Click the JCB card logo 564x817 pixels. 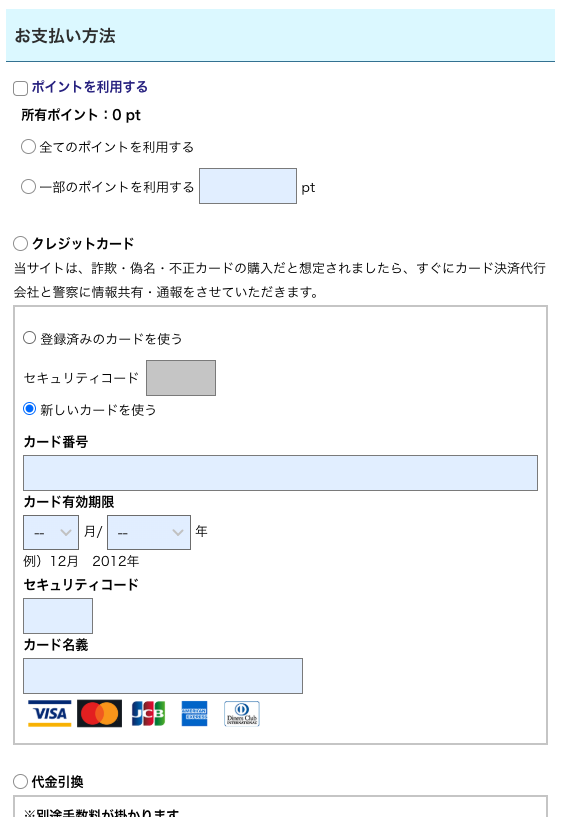149,713
